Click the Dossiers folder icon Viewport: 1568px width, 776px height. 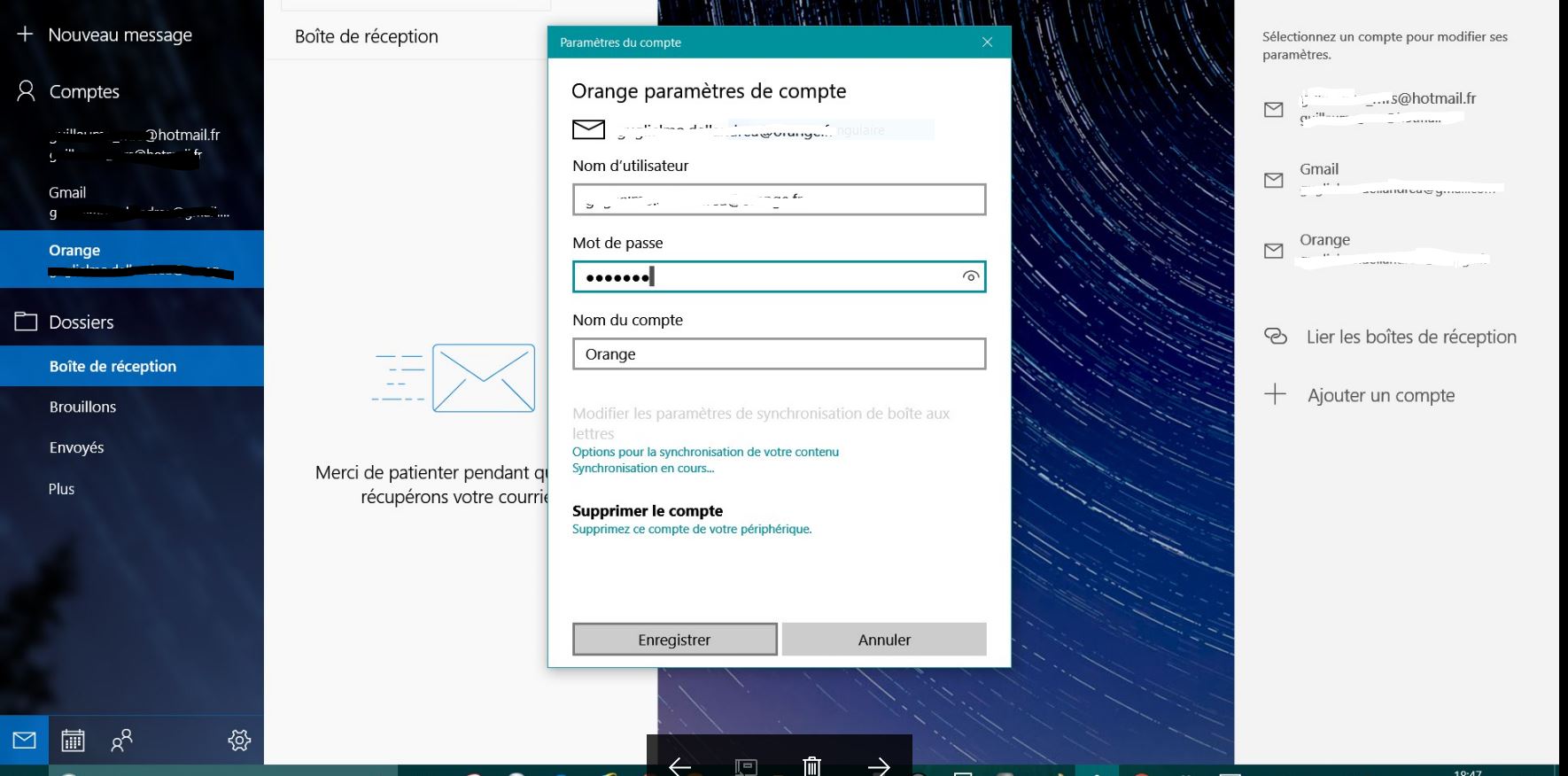[26, 321]
